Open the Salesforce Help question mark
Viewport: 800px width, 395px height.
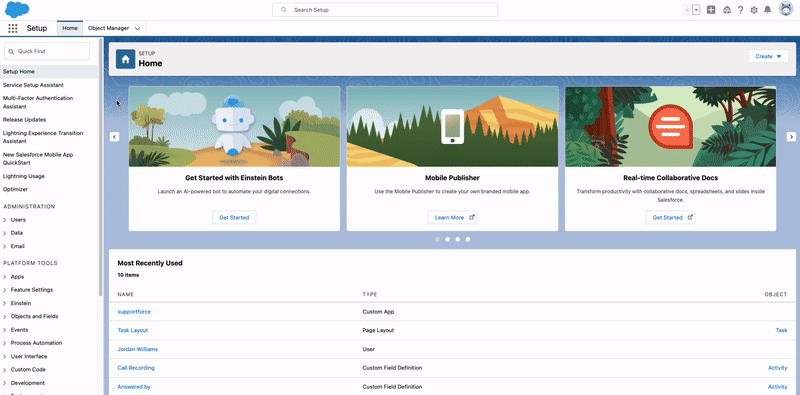coord(740,10)
